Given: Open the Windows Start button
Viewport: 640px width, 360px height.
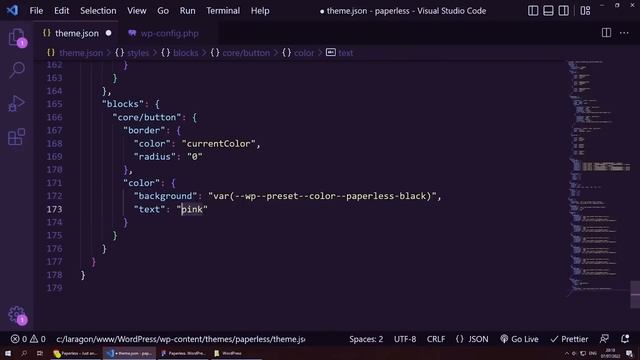Looking at the screenshot, I should point(8,353).
